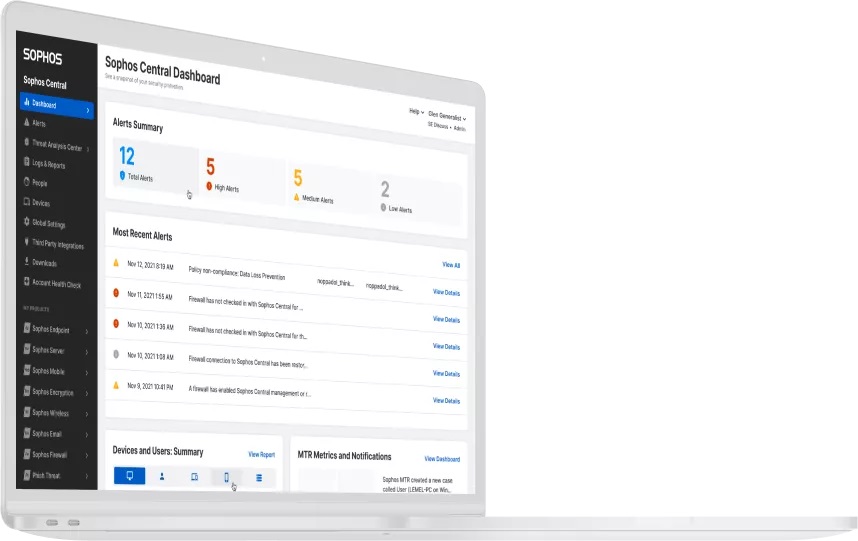858x541 pixels.
Task: Open Account Health Check
Action: pyautogui.click(x=56, y=285)
